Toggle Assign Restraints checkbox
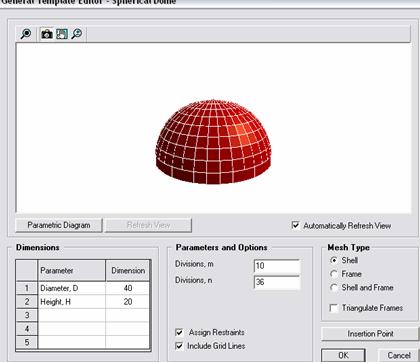420x362 pixels. pos(179,332)
